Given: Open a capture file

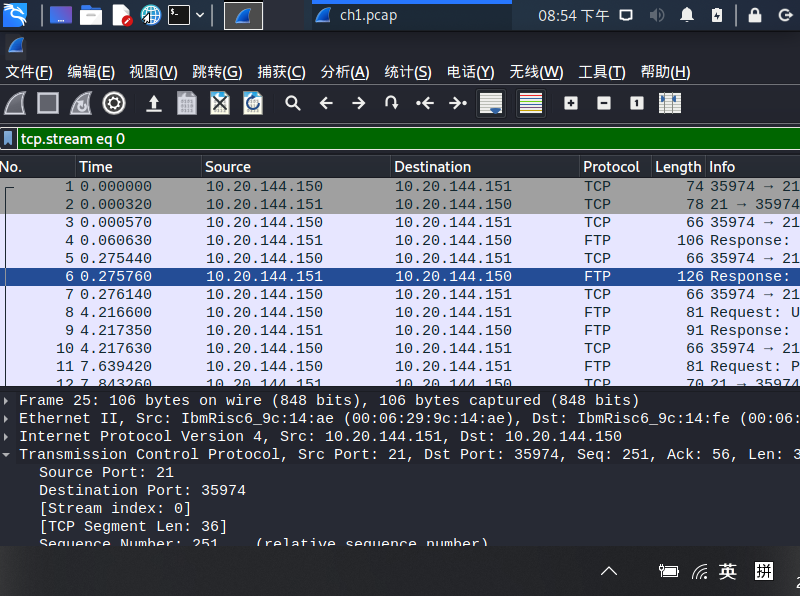Looking at the screenshot, I should coord(154,104).
